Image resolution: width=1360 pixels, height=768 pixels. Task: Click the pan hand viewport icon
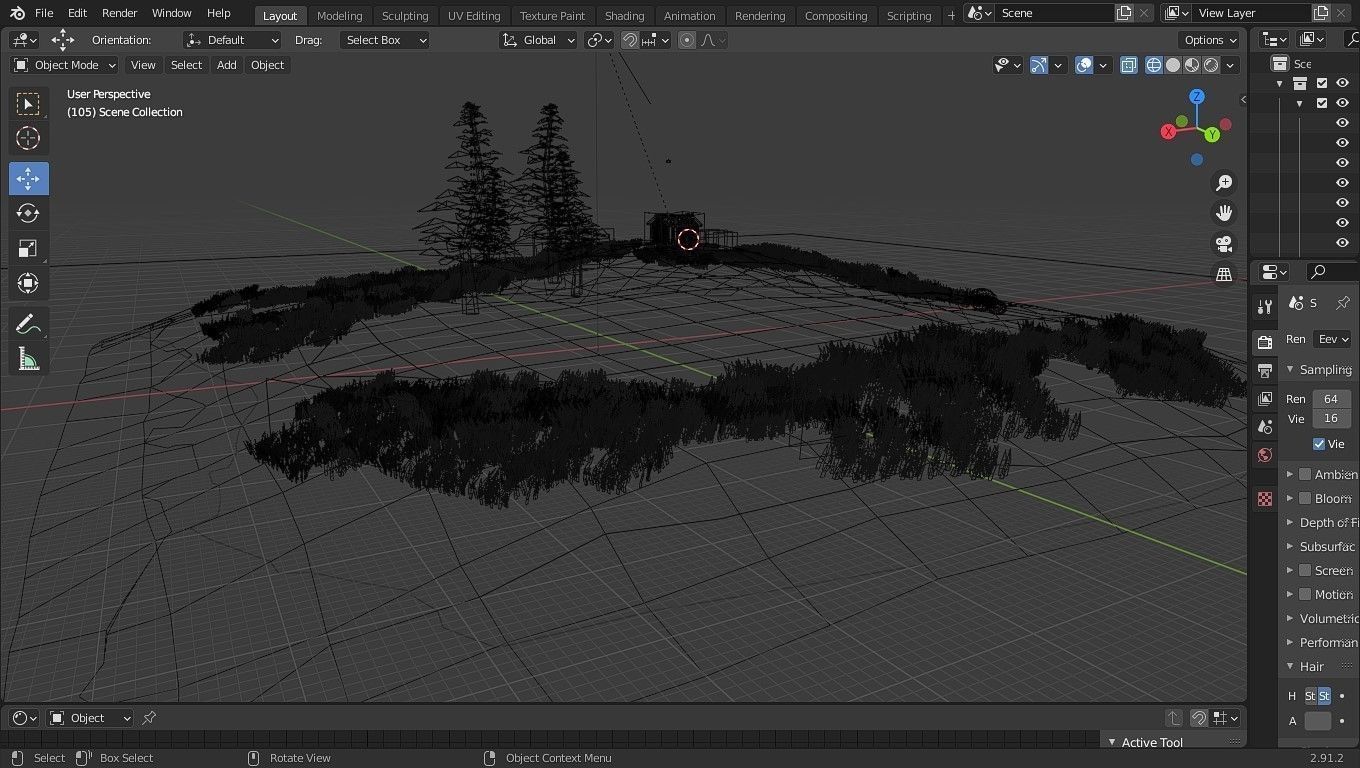[x=1224, y=213]
